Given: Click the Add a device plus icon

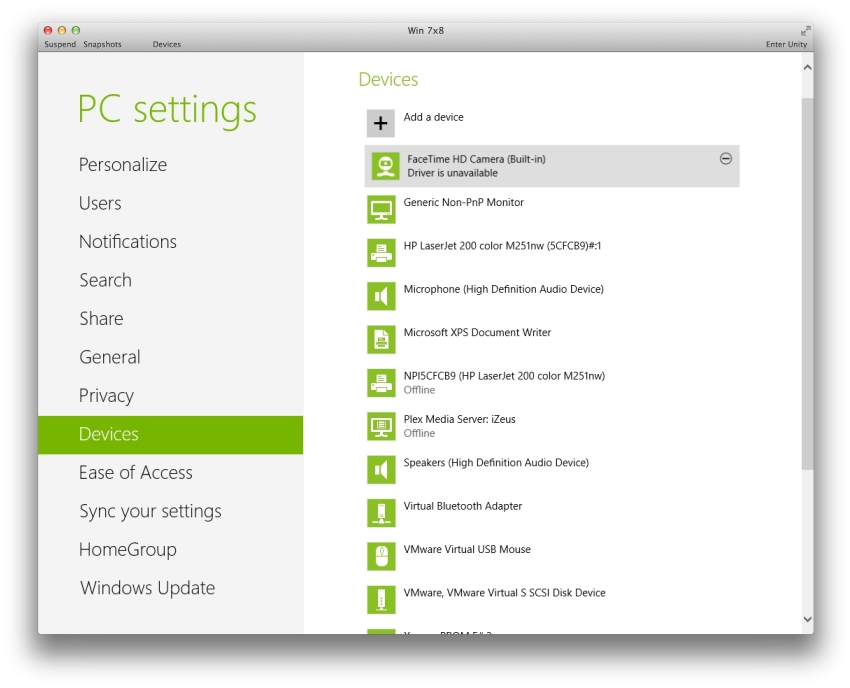Looking at the screenshot, I should 381,123.
